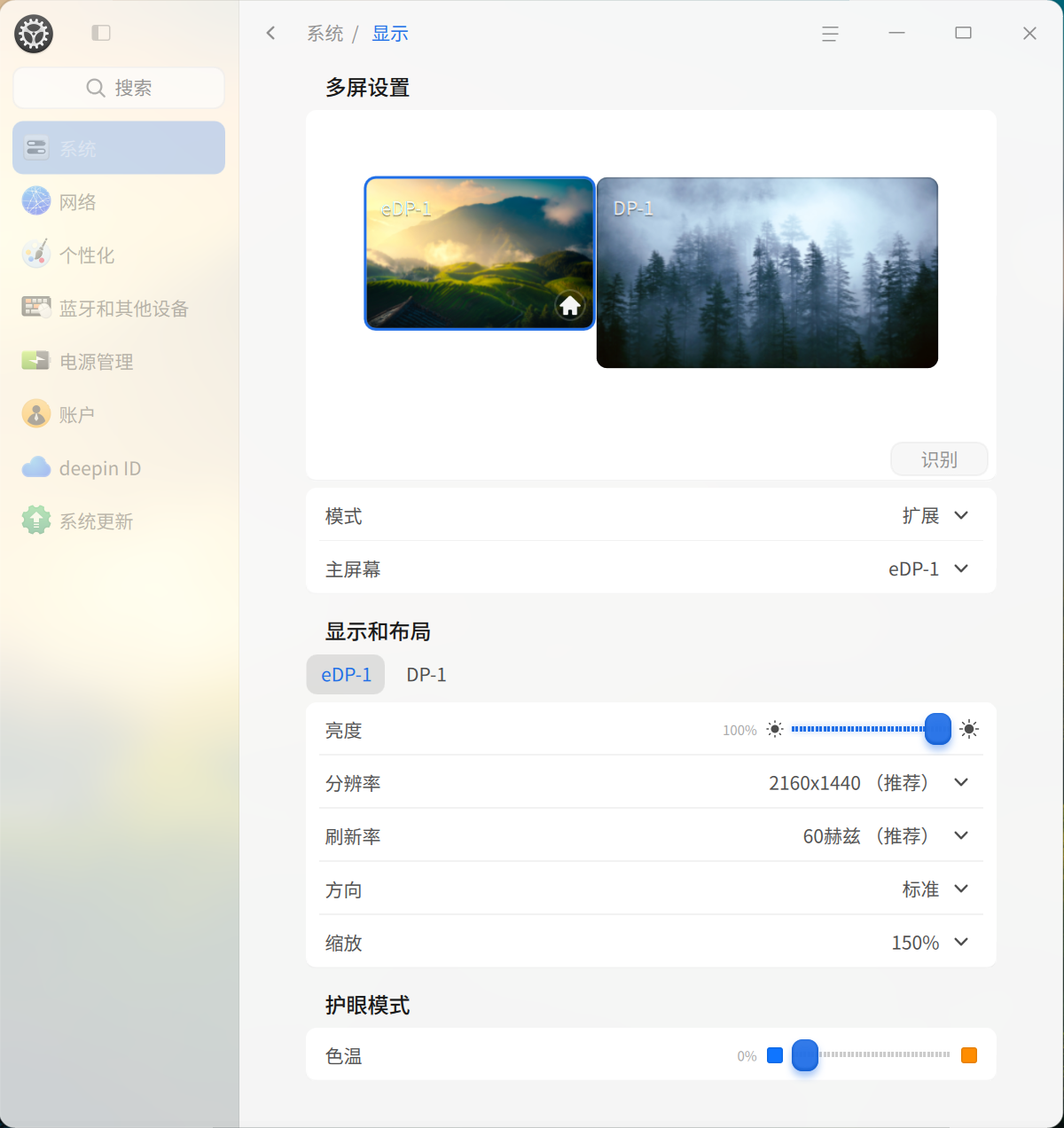The width and height of the screenshot is (1064, 1128).
Task: Click the home icon on eDP-1 screen
Action: (570, 306)
